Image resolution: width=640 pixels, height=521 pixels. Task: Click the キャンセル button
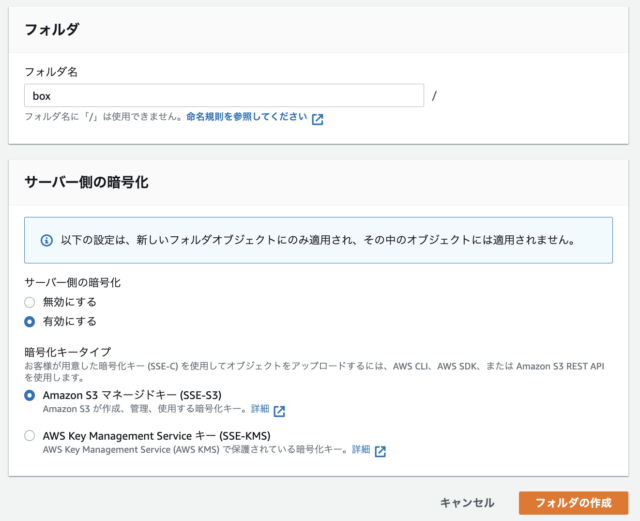point(467,503)
